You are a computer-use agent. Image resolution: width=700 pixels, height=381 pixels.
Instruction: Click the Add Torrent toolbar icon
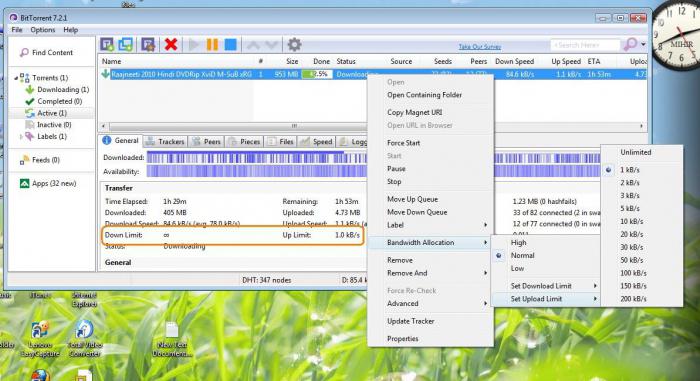tap(107, 44)
